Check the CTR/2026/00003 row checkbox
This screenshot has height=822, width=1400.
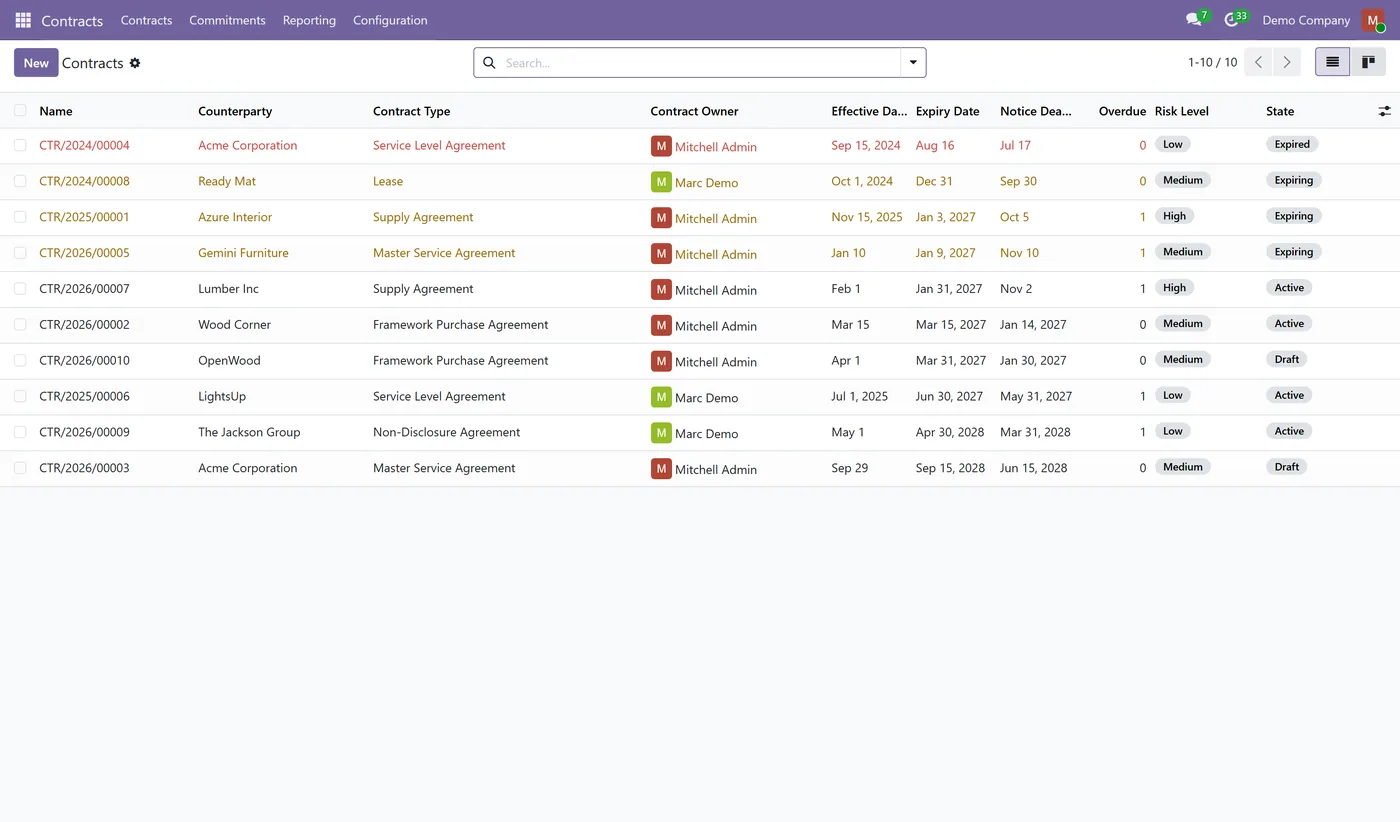point(20,468)
